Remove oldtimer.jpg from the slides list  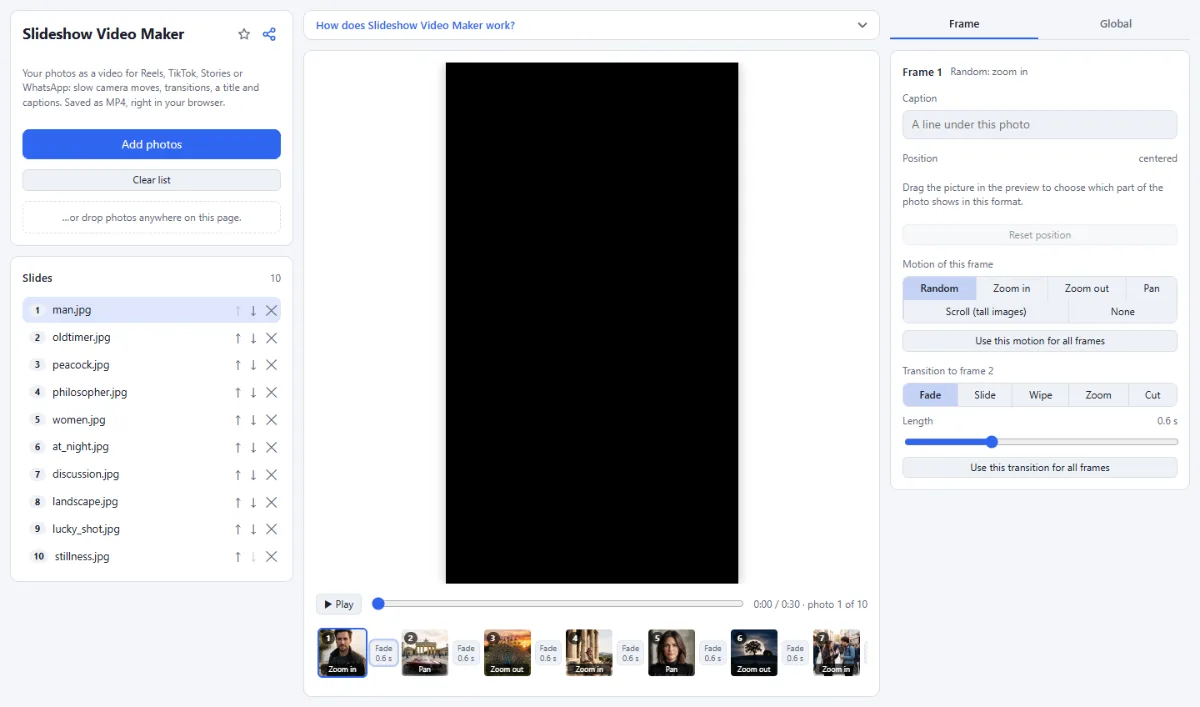[271, 338]
